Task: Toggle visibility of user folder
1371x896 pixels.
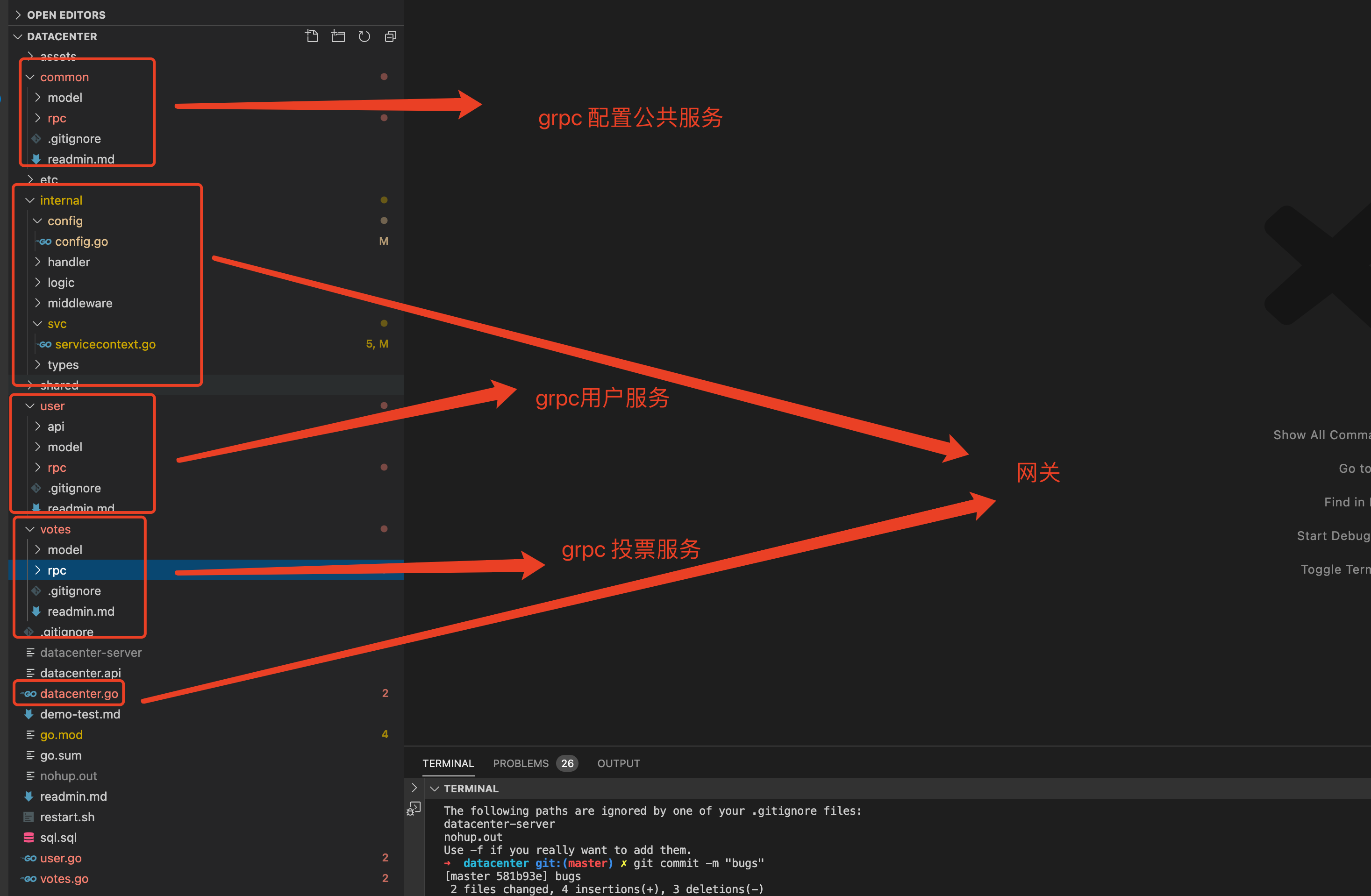Action: 29,405
